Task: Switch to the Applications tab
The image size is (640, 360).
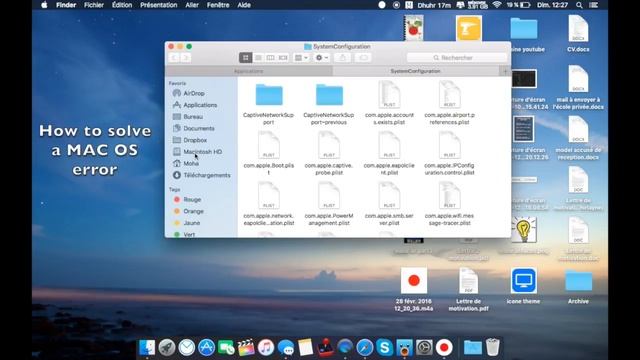Action: 249,71
